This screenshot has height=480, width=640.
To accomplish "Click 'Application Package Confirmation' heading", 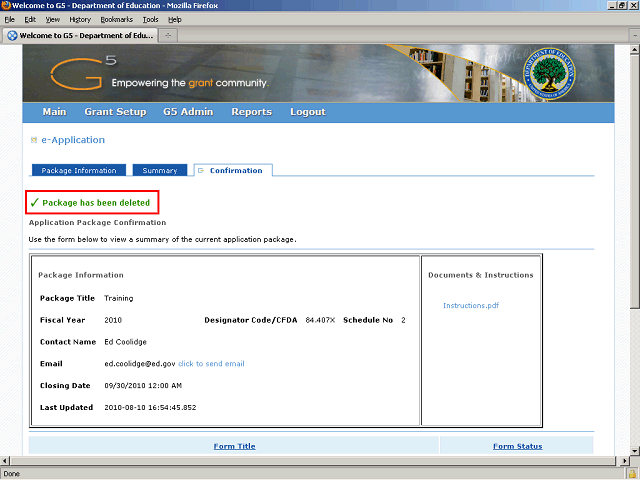I will [x=97, y=222].
